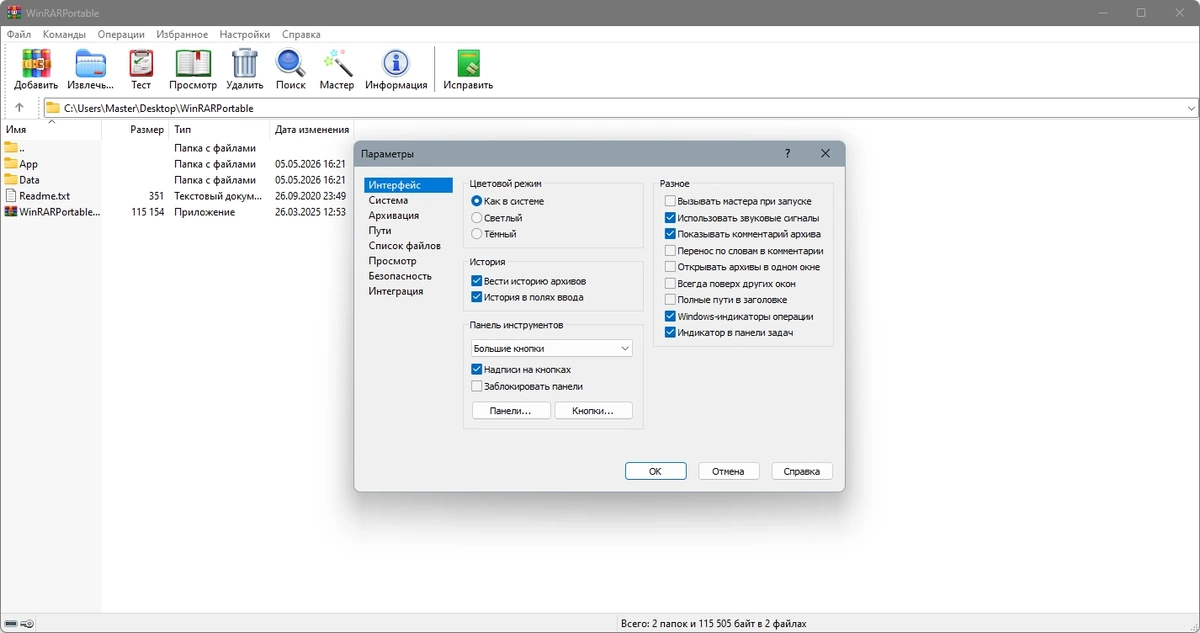Viewport: 1200px width, 633px height.
Task: Open the Избранное menu
Action: point(182,34)
